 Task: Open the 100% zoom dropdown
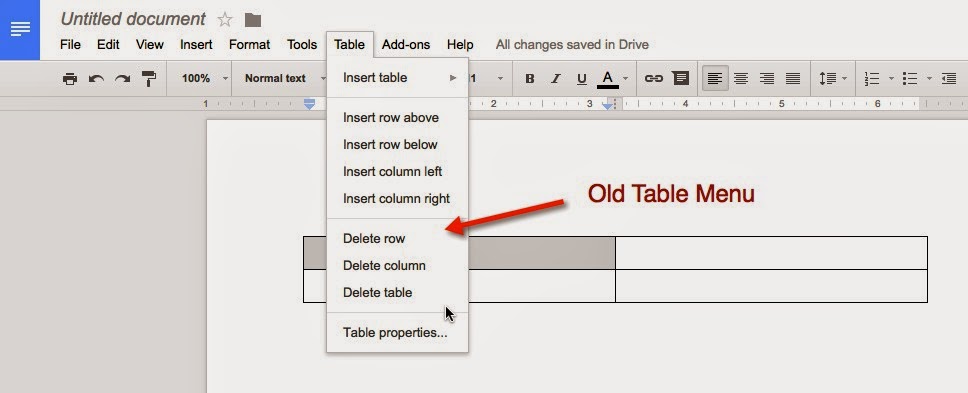pyautogui.click(x=205, y=78)
